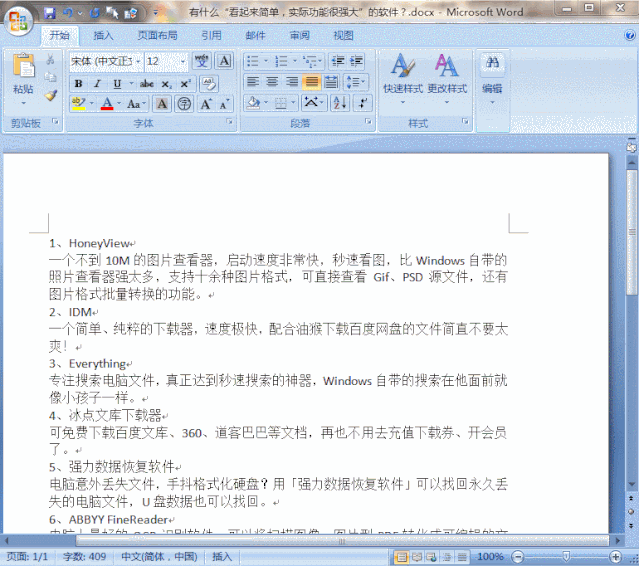The height and width of the screenshot is (566, 639).
Task: Zoom out with the minus button
Action: tap(518, 556)
